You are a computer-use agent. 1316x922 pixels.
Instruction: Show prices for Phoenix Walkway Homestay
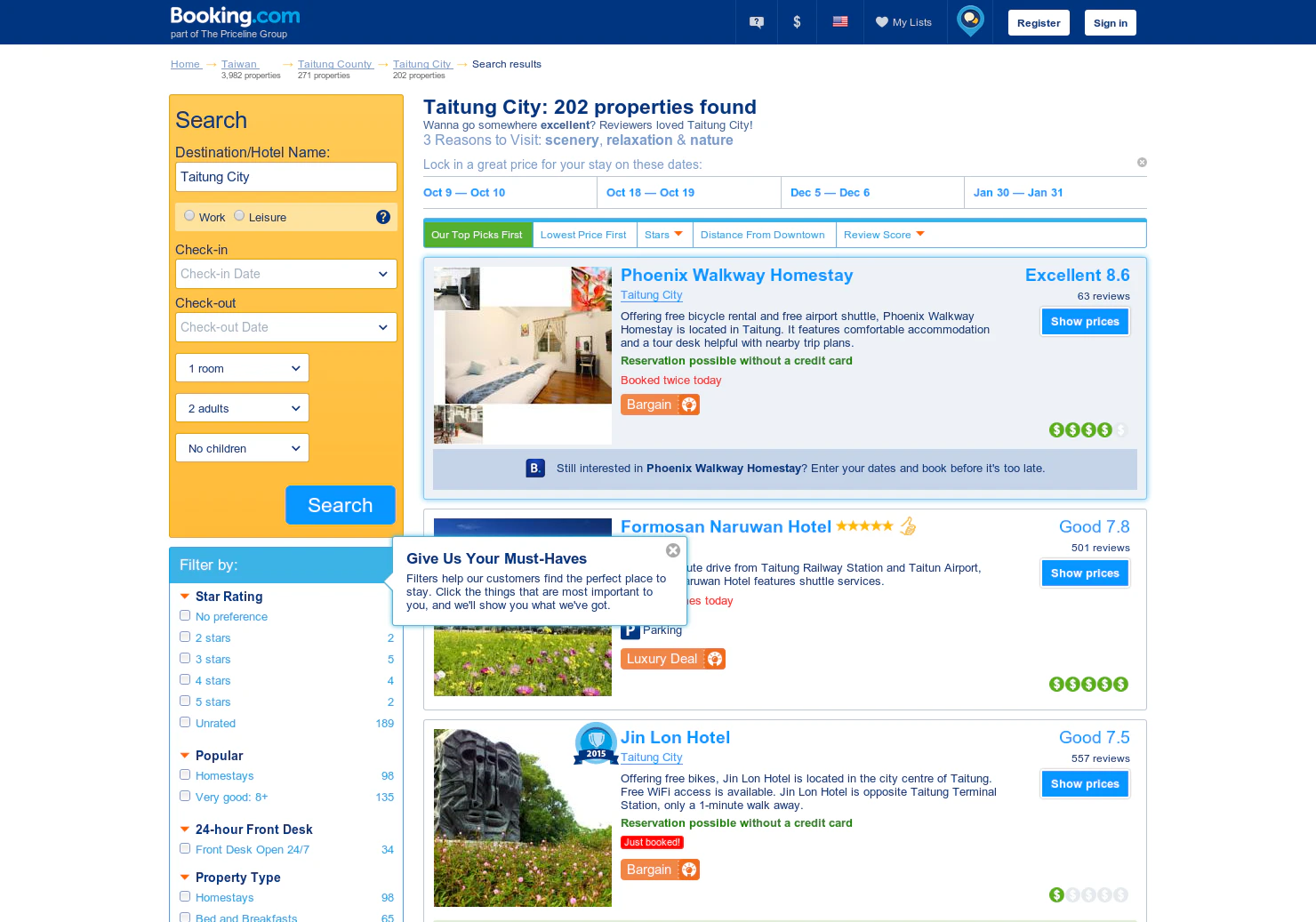1085,322
